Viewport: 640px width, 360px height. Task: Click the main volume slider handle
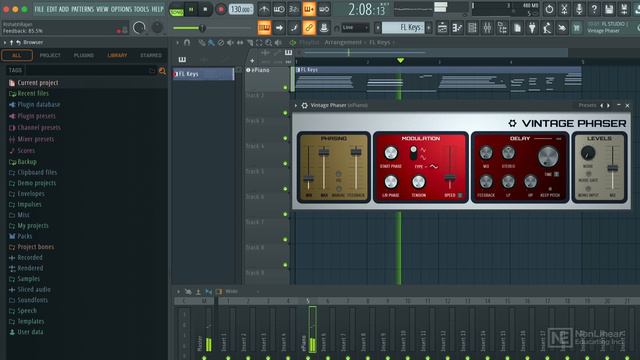click(202, 28)
